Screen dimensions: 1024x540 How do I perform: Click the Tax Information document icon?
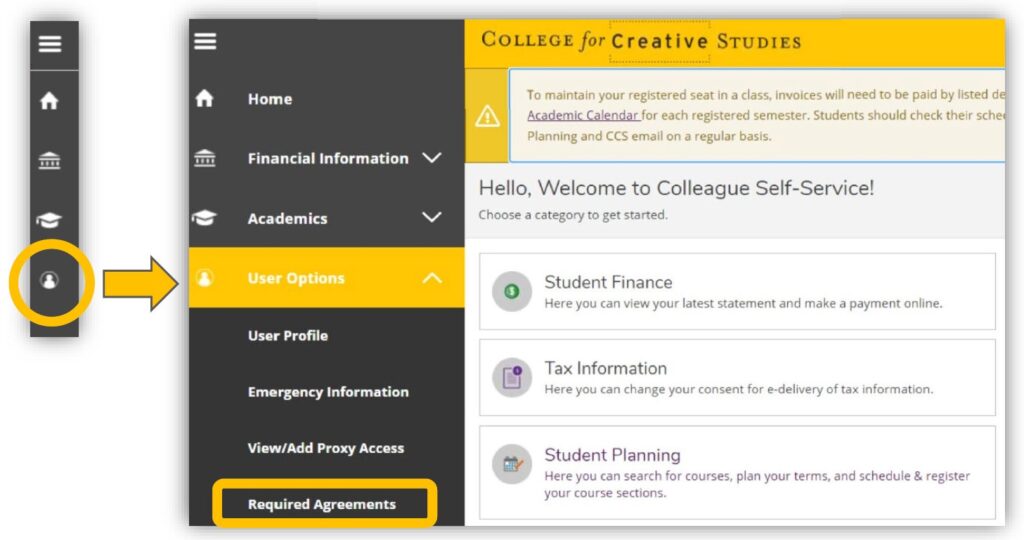(x=512, y=377)
